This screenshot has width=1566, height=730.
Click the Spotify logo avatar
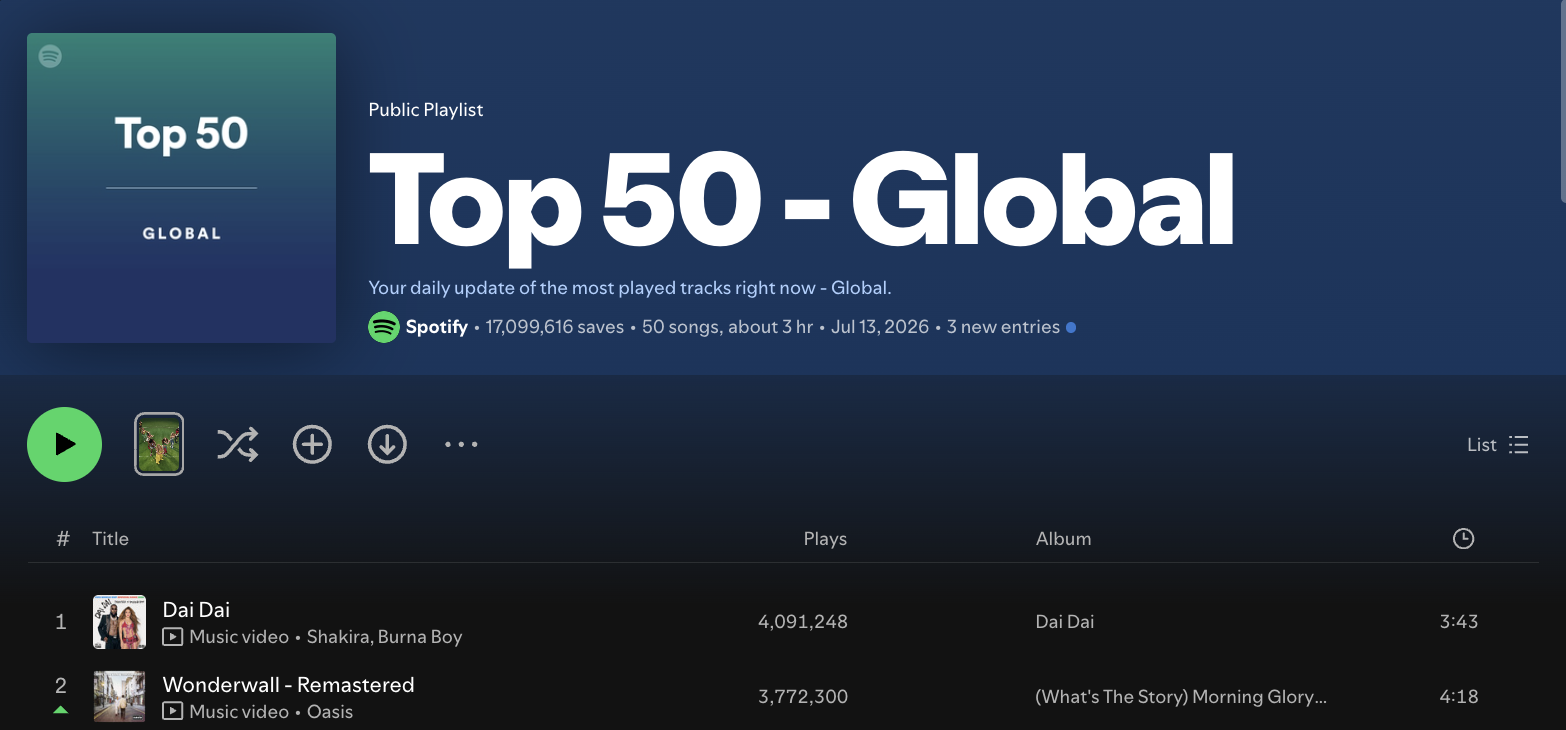[384, 327]
